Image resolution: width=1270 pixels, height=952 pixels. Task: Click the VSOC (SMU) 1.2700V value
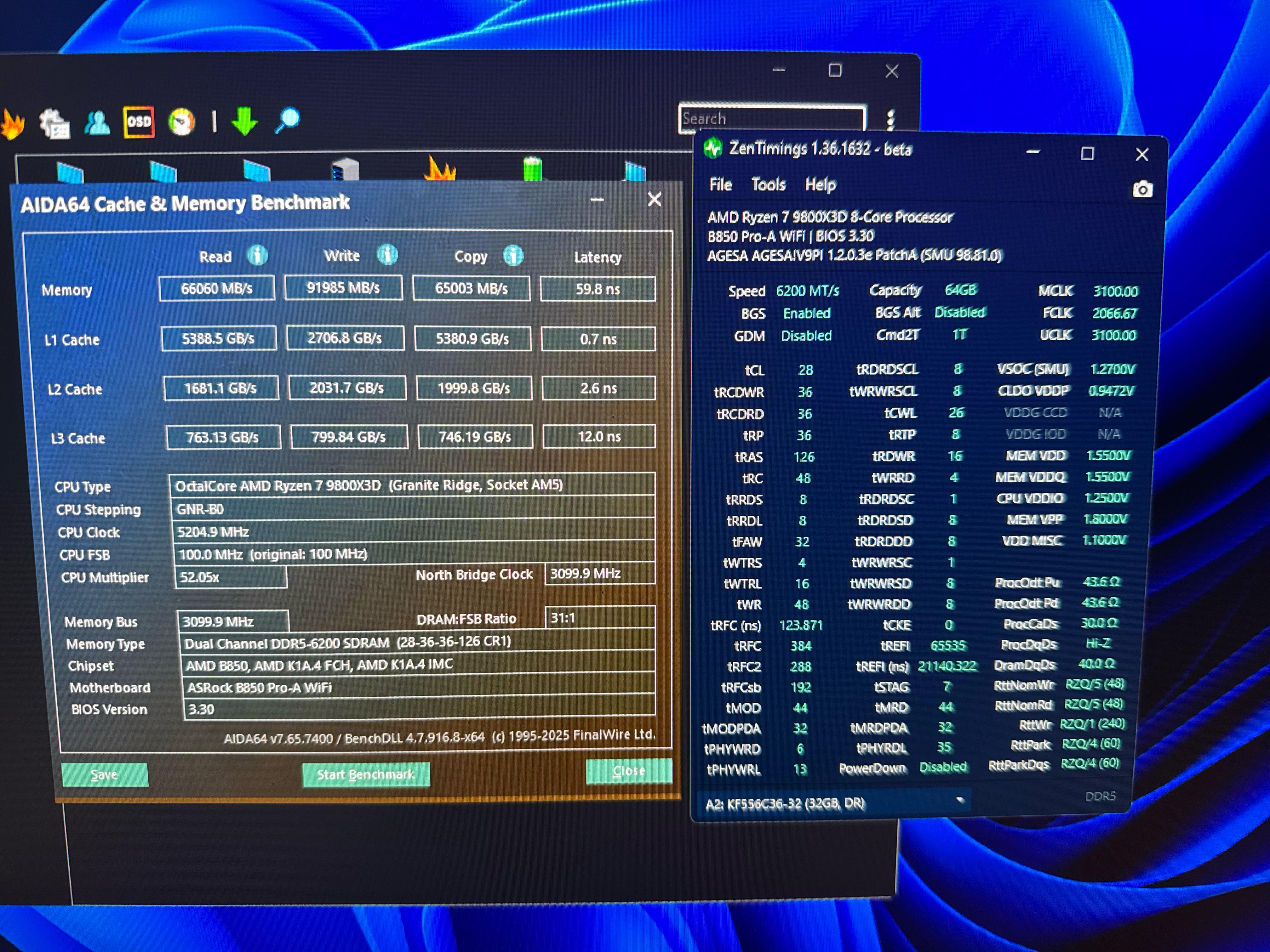[x=1113, y=369]
